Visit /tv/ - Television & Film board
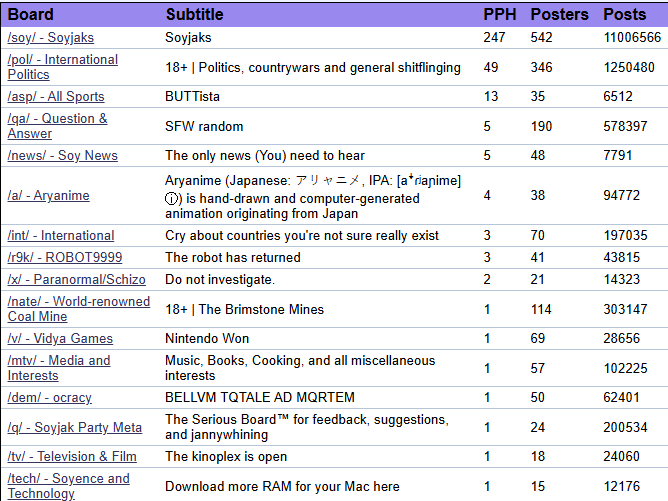 pos(72,457)
